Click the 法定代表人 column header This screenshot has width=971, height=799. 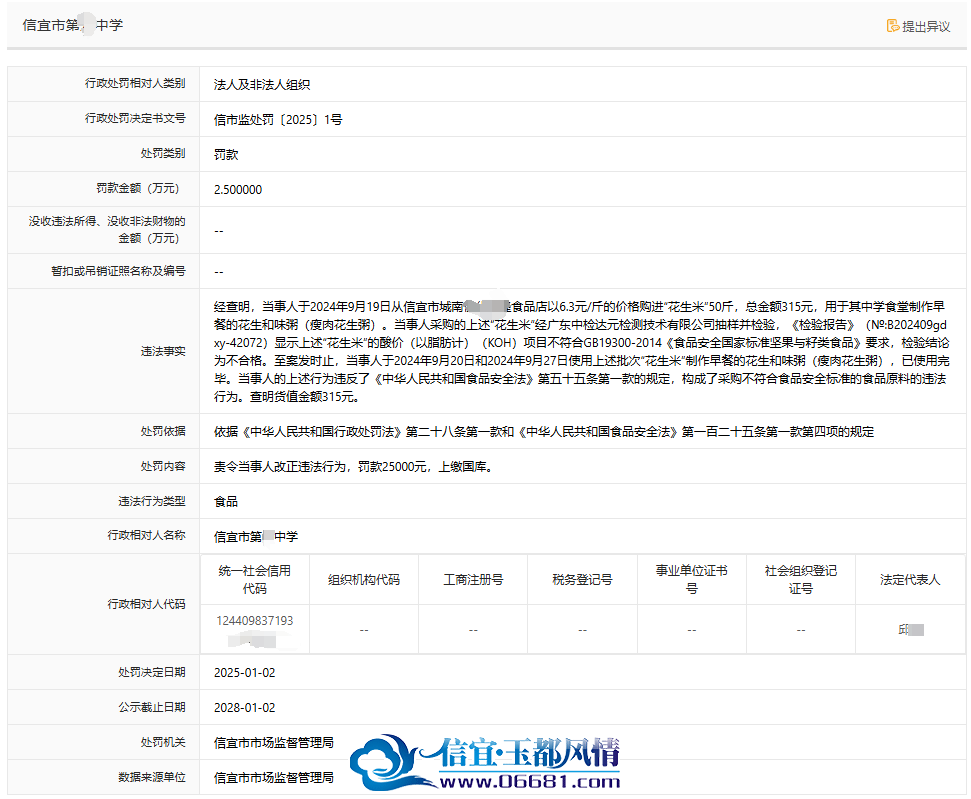[x=910, y=580]
